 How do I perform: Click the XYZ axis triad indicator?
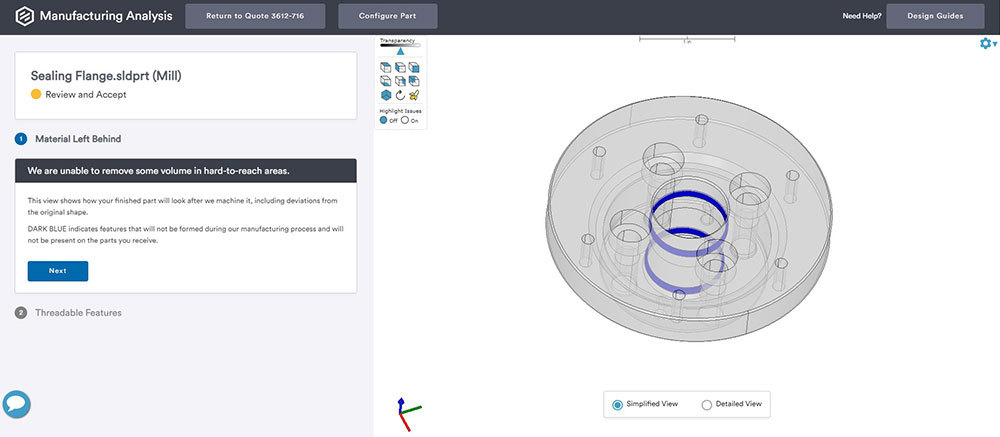405,411
